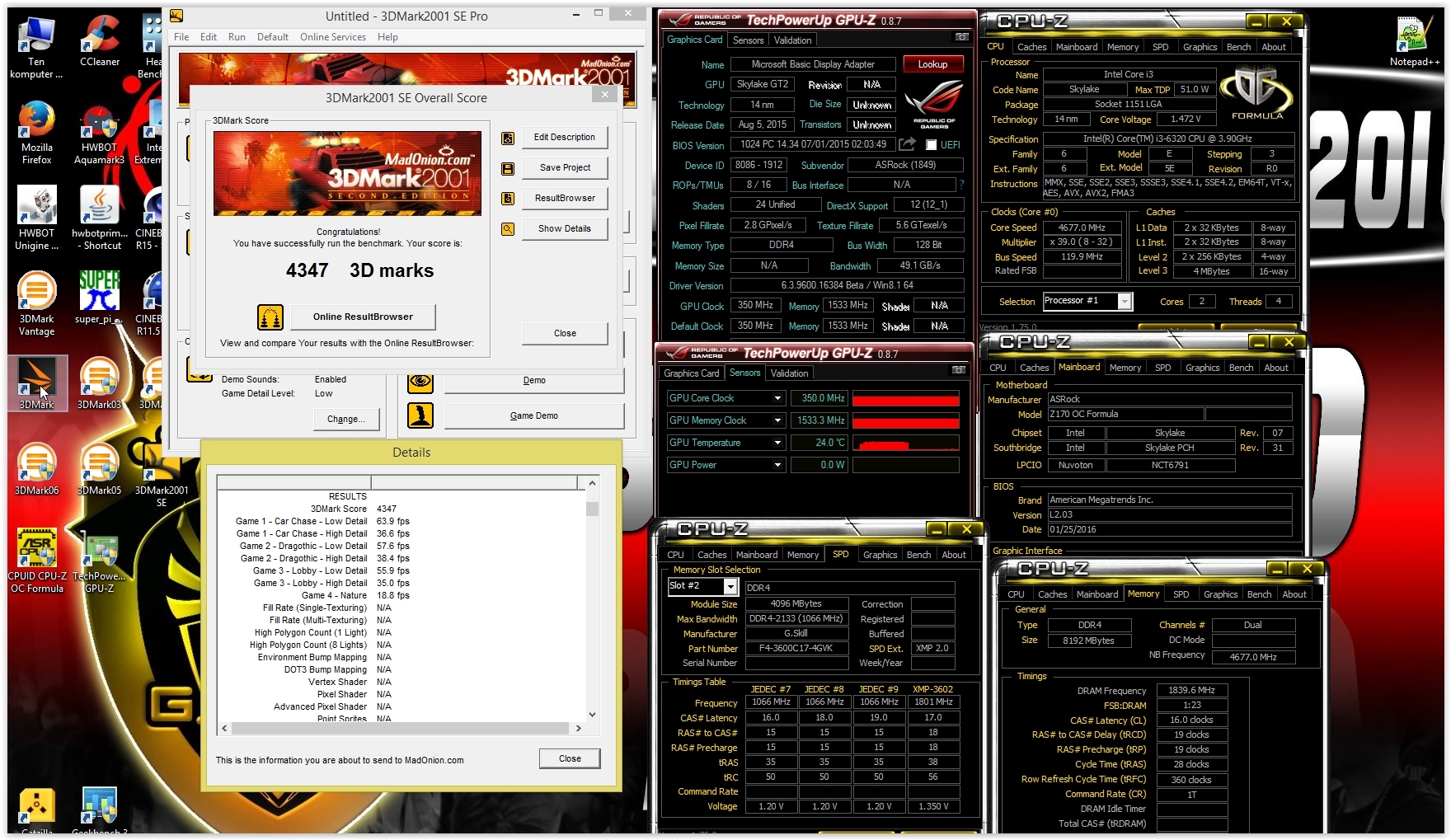Click the Show Details magnifier icon
The width and height of the screenshot is (1451, 840).
click(x=508, y=229)
